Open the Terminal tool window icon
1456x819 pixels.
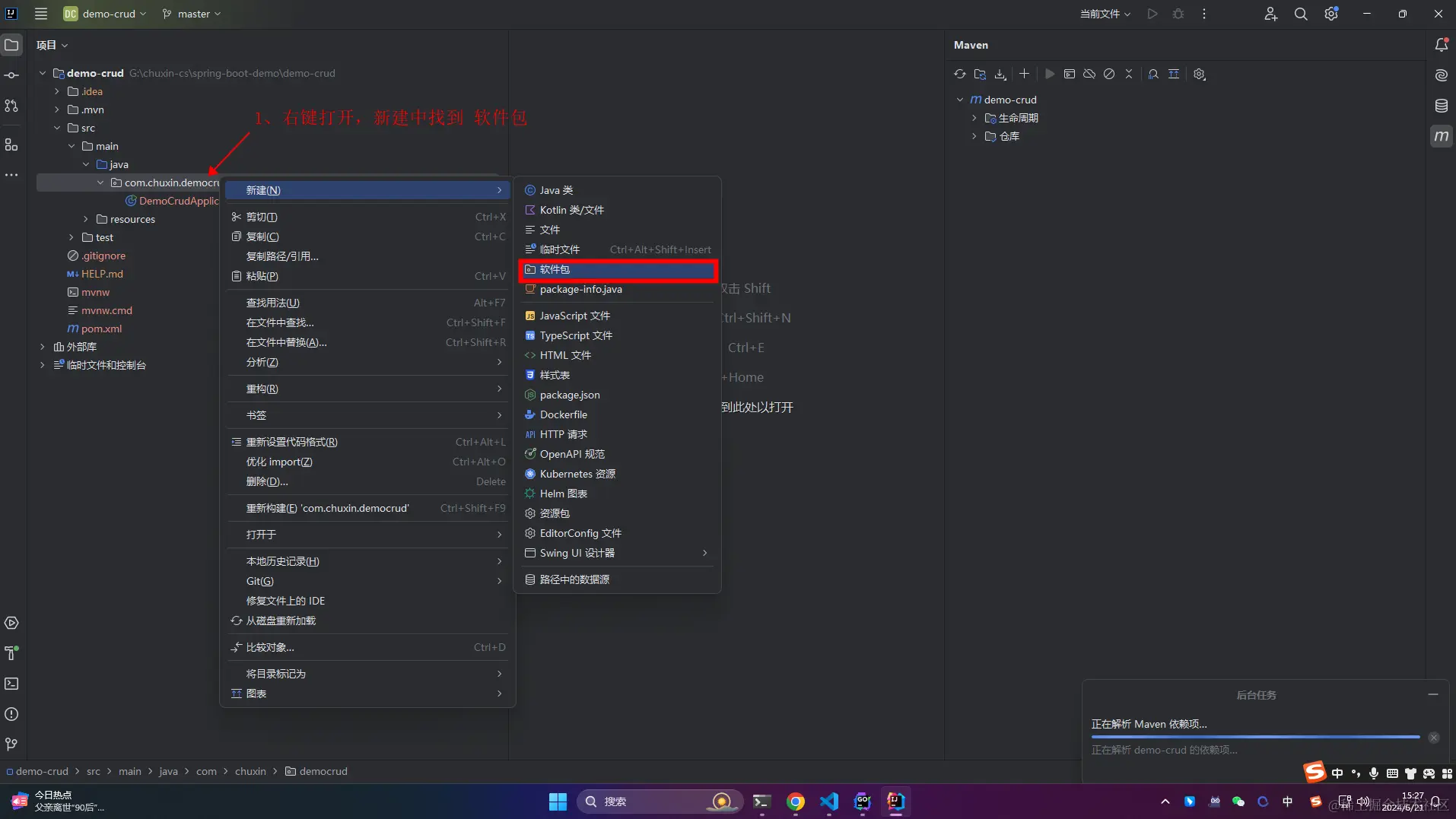click(11, 684)
